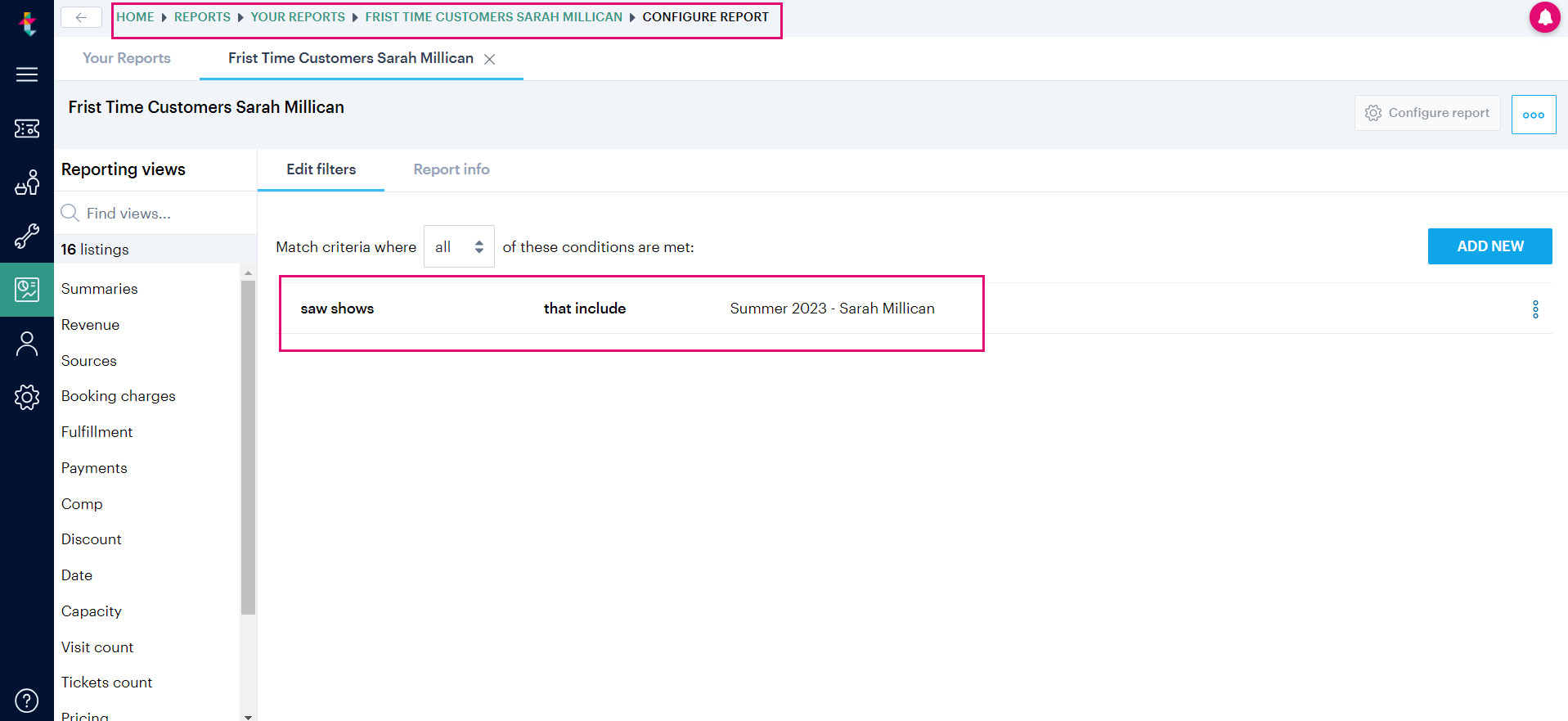1568x721 pixels.
Task: Click the help question mark icon
Action: pos(27,701)
